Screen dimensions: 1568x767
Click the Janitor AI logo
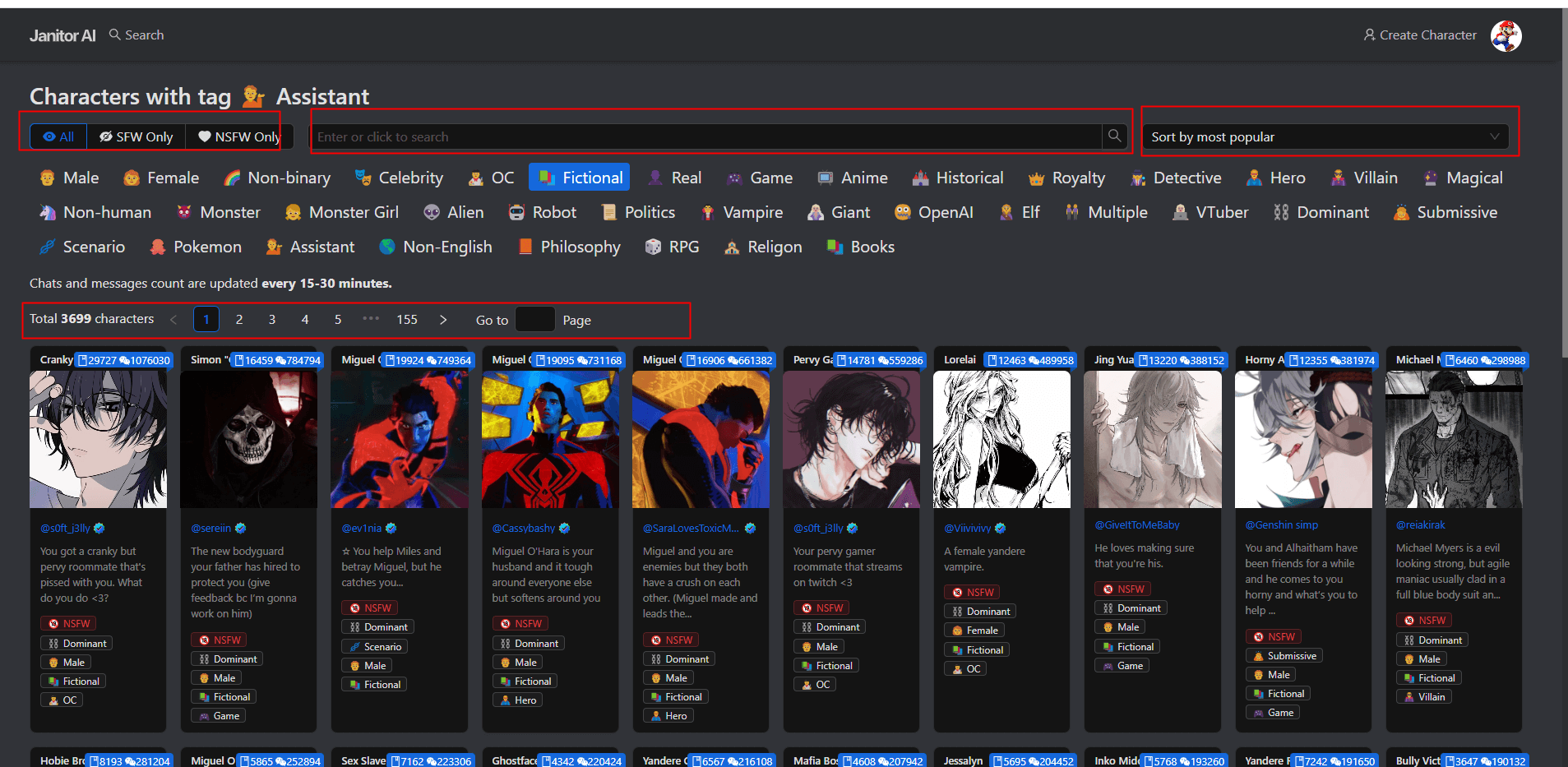pyautogui.click(x=62, y=35)
